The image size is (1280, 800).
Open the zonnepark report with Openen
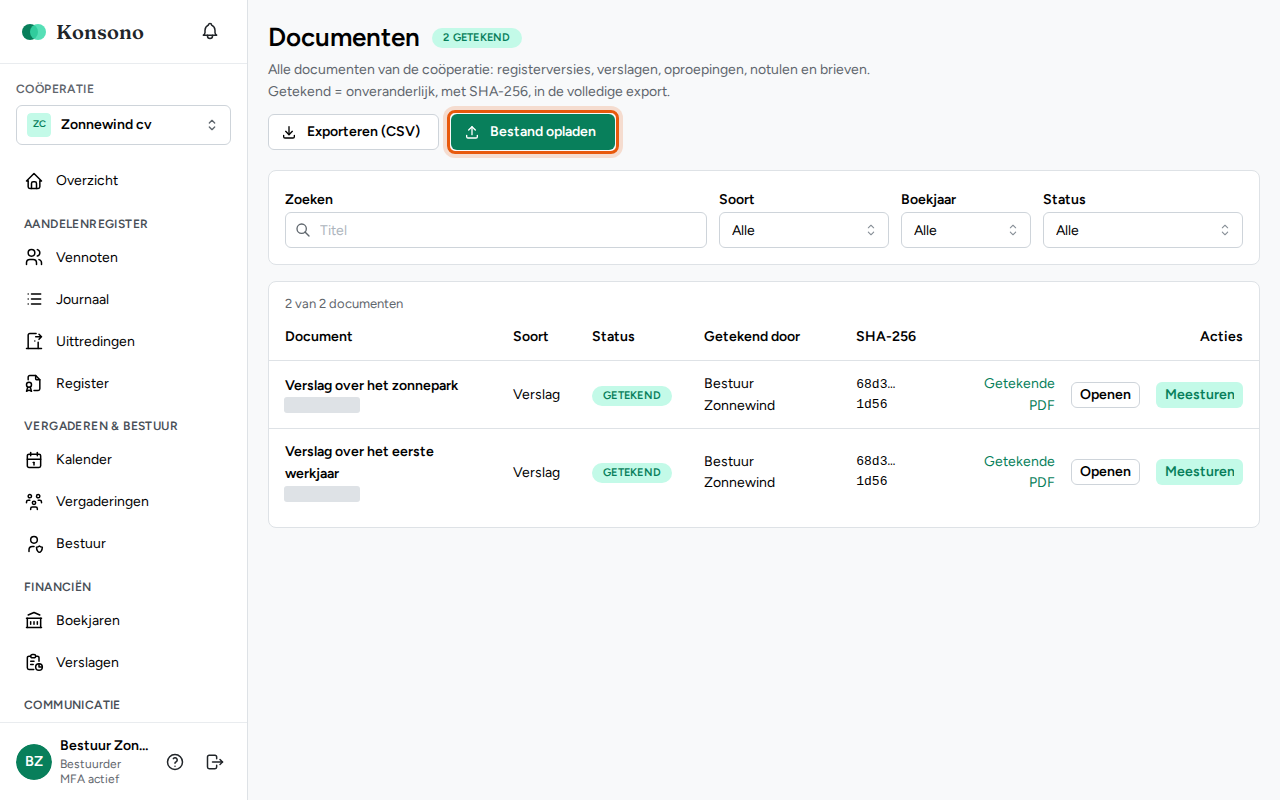click(x=1105, y=395)
